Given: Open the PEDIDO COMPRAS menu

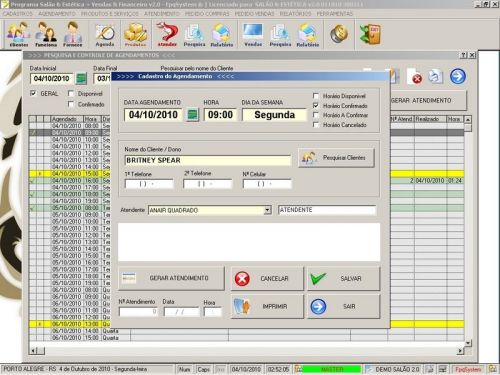Looking at the screenshot, I should tap(207, 14).
